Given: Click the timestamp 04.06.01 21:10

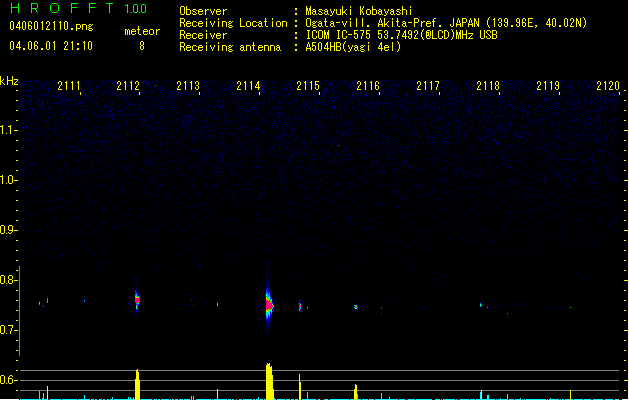Looking at the screenshot, I should pos(51,46).
